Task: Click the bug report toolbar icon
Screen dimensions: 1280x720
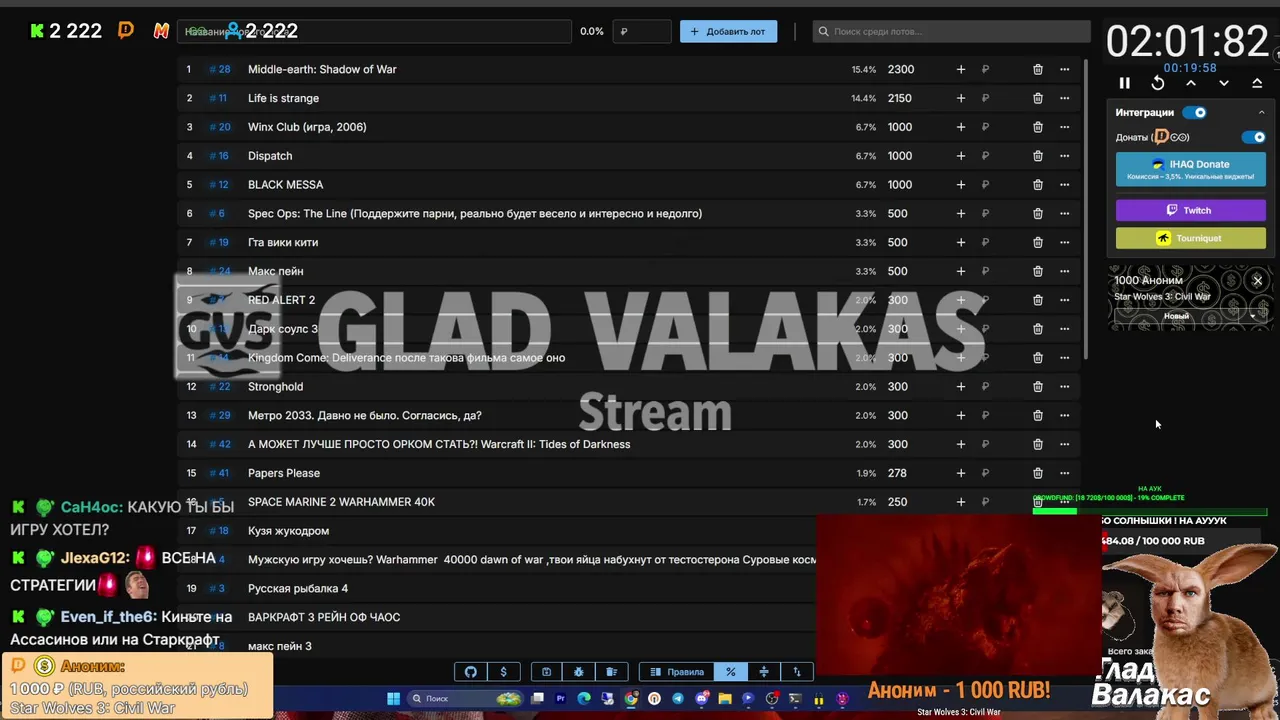Action: point(578,672)
